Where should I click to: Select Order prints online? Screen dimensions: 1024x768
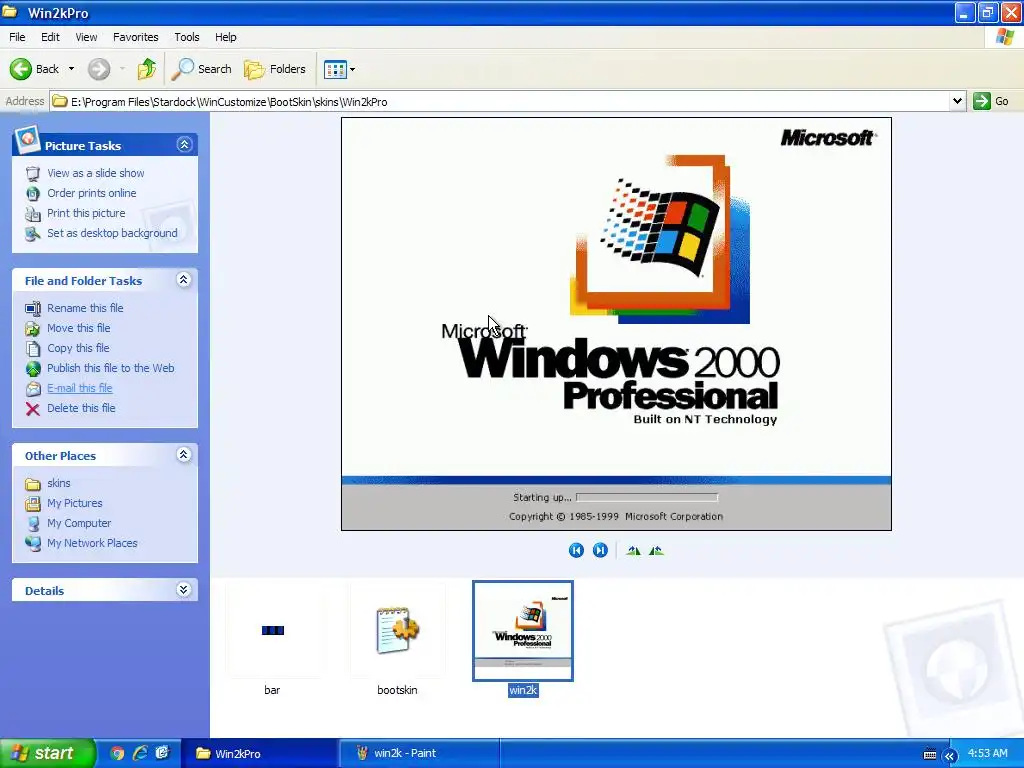91,193
